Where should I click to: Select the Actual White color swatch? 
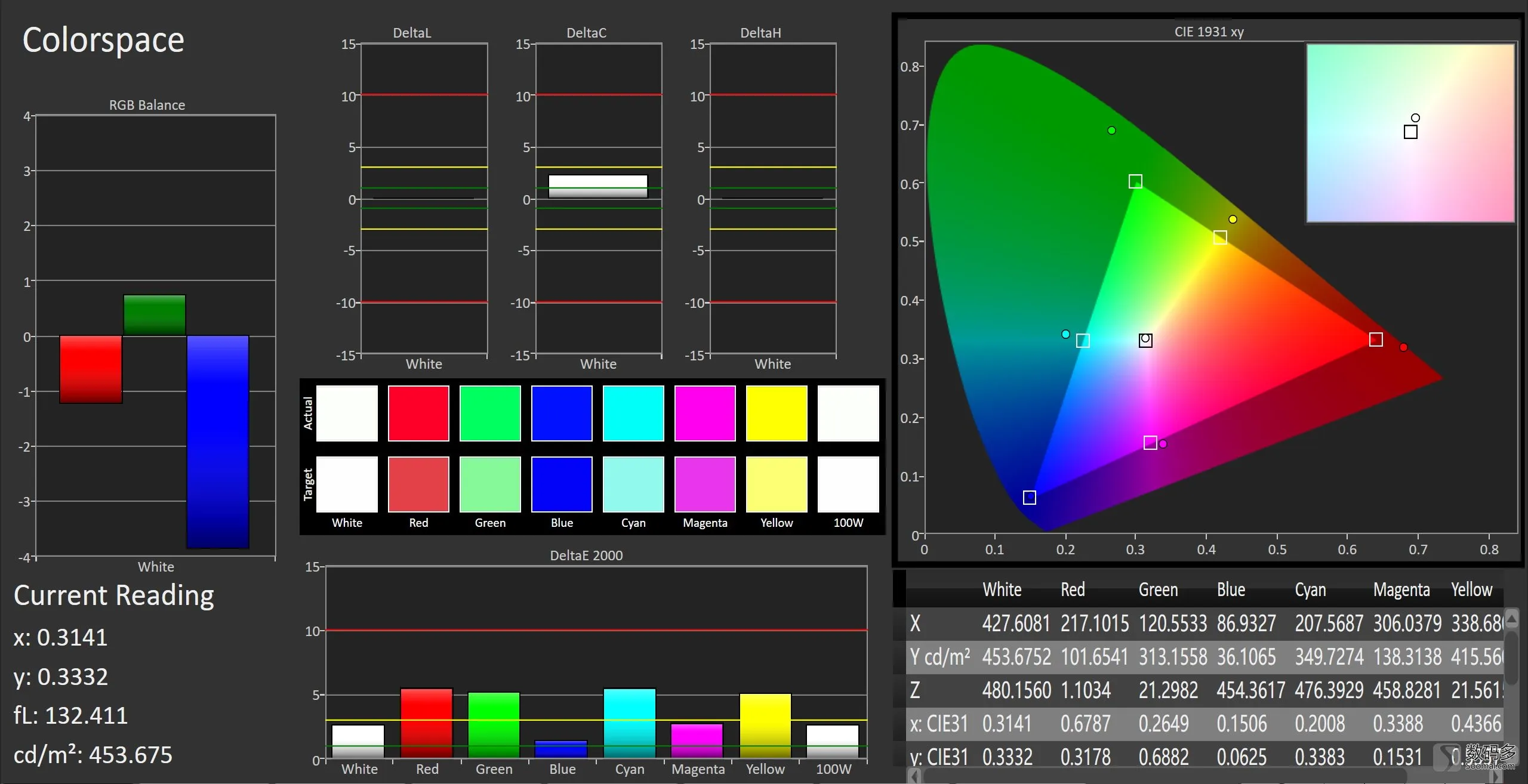[347, 413]
